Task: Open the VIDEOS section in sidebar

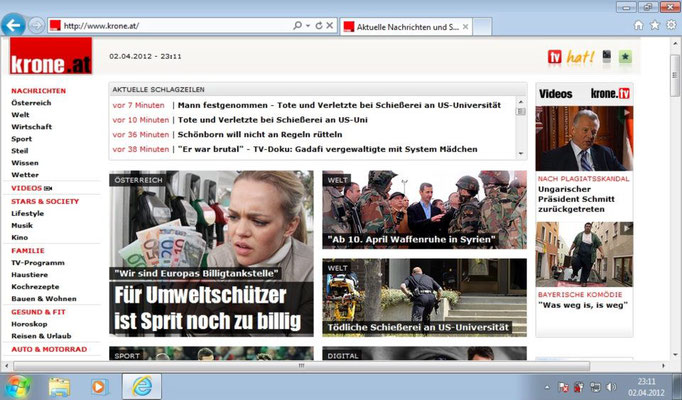Action: coord(27,188)
